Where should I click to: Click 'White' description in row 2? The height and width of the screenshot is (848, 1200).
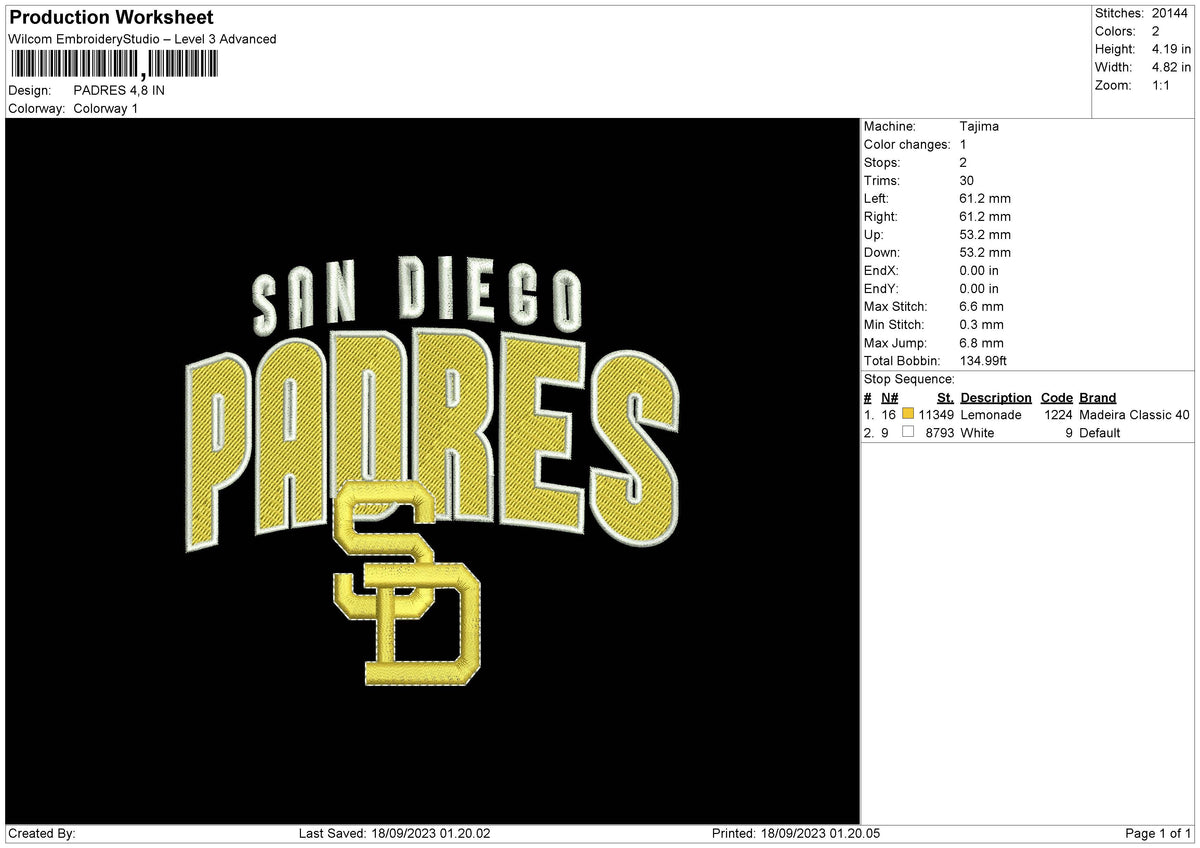(x=977, y=433)
